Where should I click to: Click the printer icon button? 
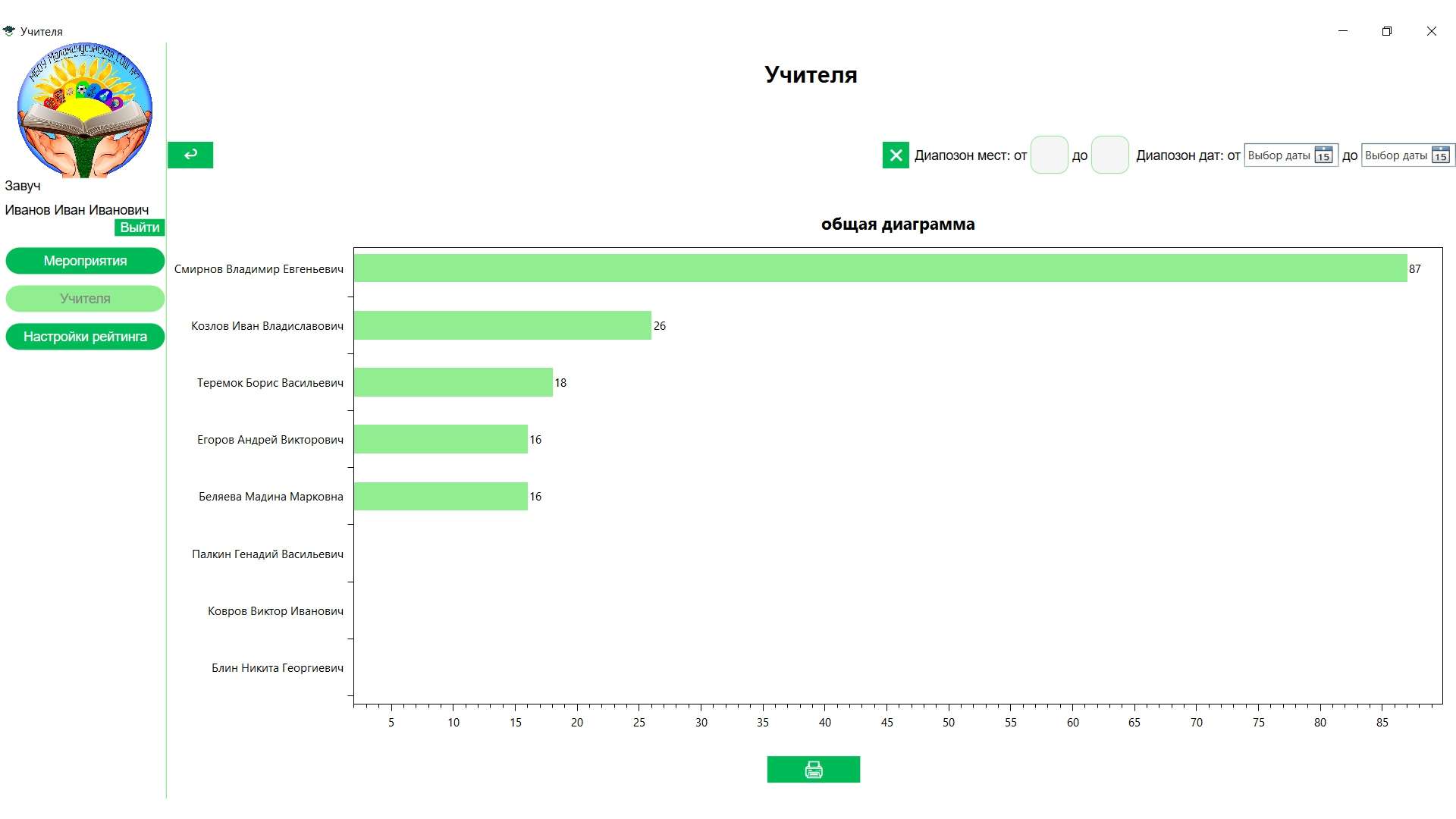[x=813, y=770]
